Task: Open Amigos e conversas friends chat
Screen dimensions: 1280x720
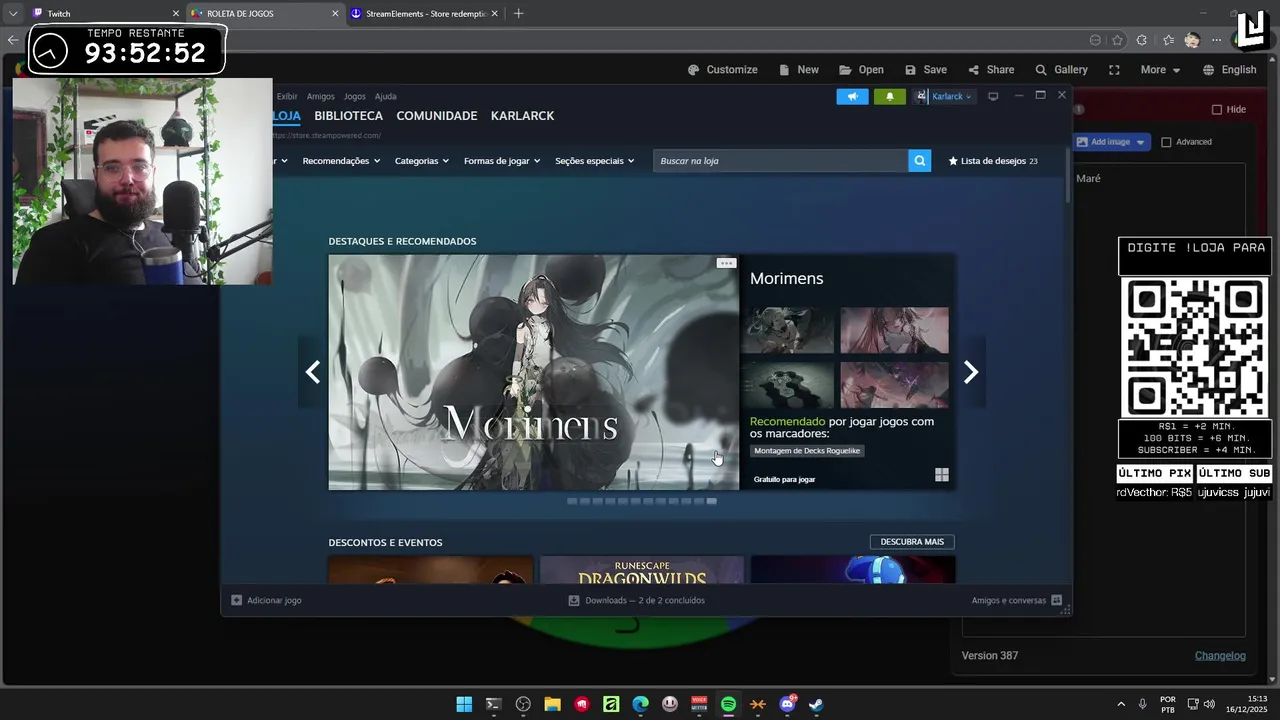Action: (1016, 600)
